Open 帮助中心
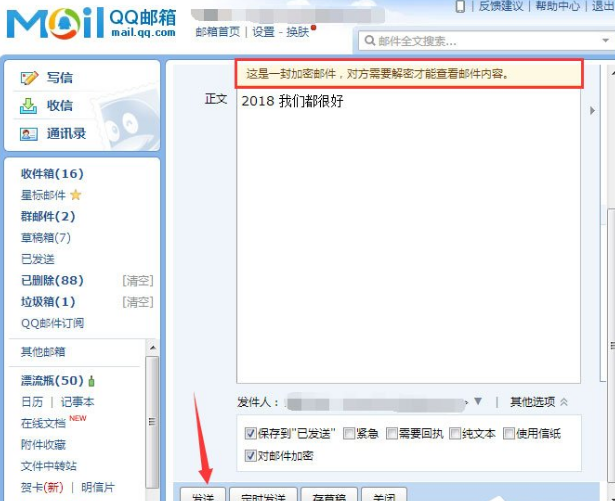This screenshot has height=501, width=615. point(558,6)
